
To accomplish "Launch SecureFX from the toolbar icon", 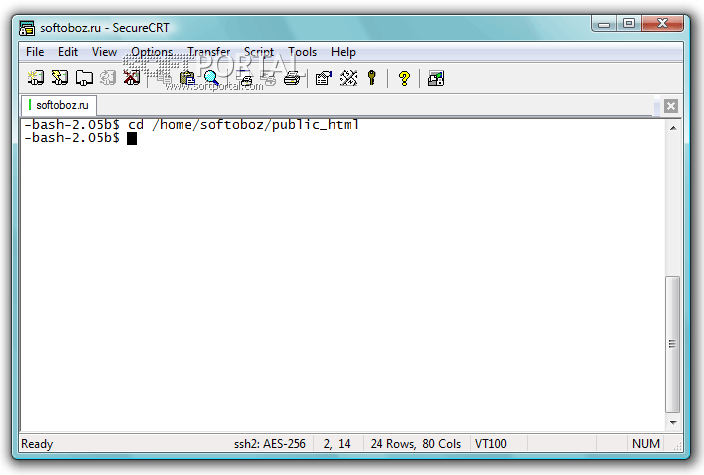I will [x=436, y=79].
